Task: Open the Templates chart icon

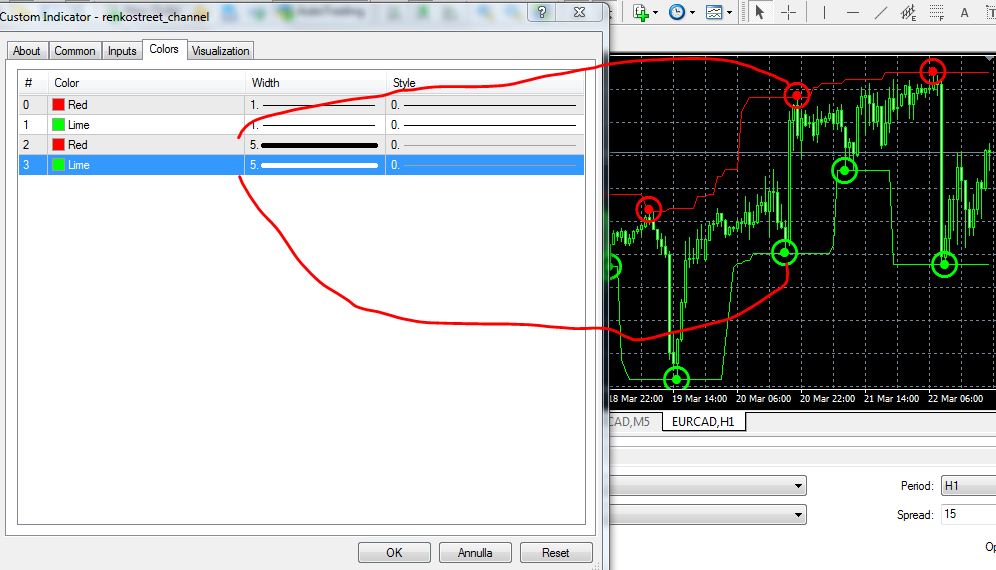Action: pyautogui.click(x=714, y=12)
